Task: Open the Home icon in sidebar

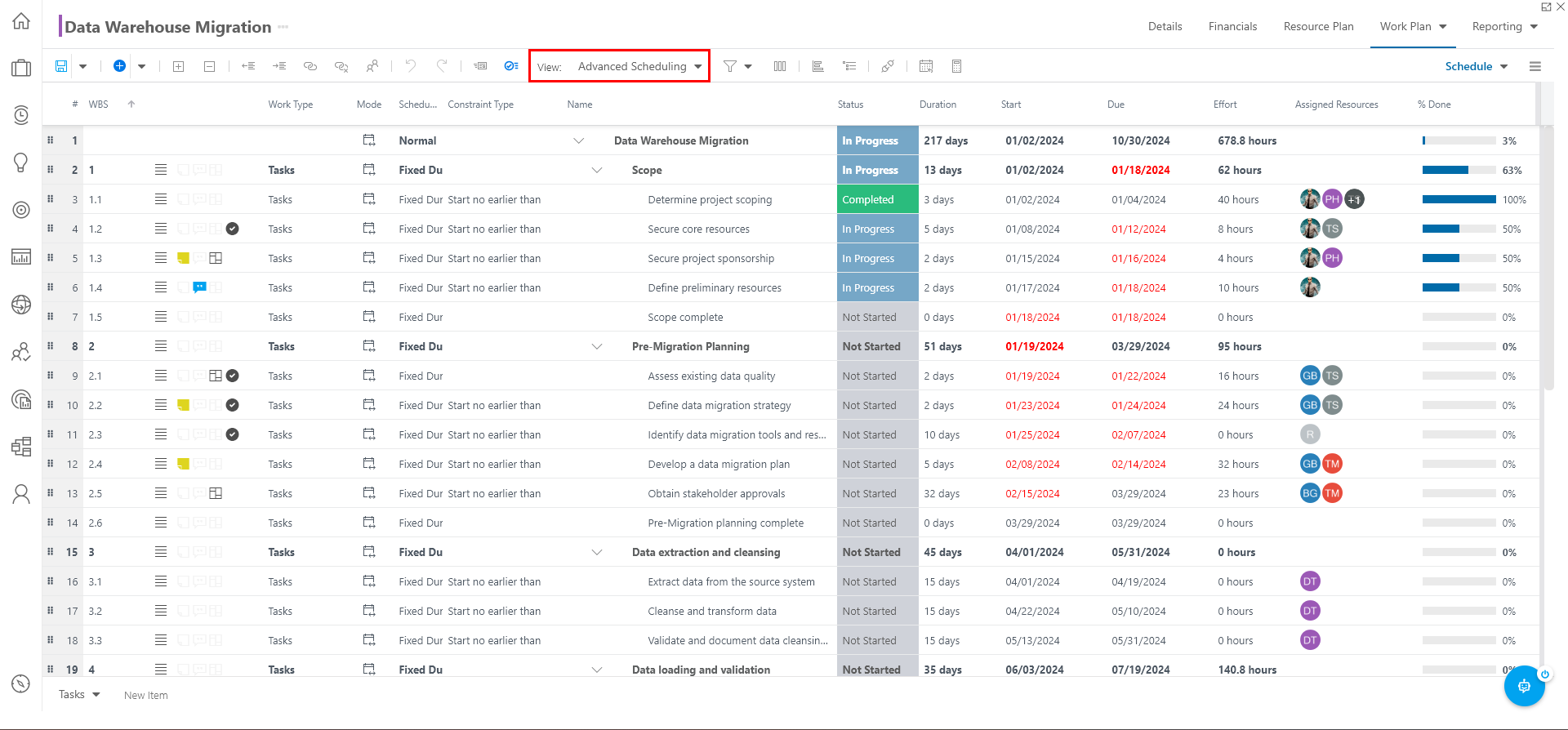Action: pyautogui.click(x=21, y=21)
